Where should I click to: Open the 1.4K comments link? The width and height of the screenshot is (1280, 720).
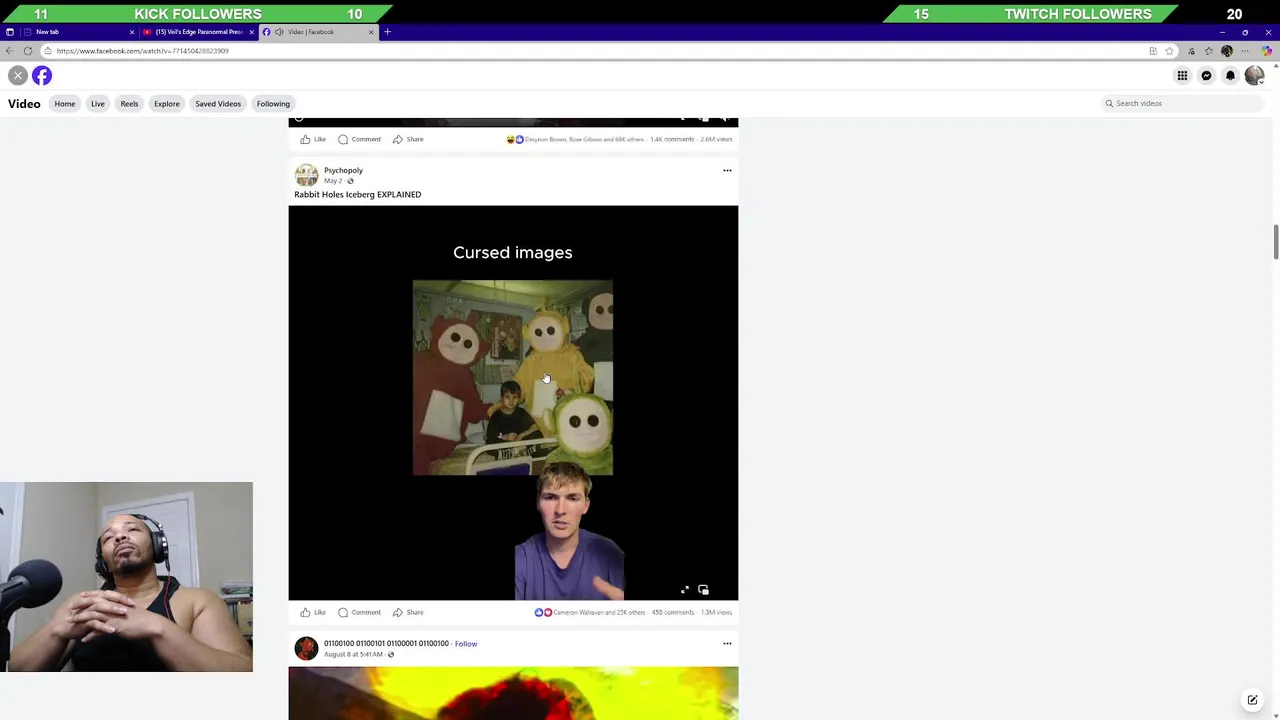(672, 139)
